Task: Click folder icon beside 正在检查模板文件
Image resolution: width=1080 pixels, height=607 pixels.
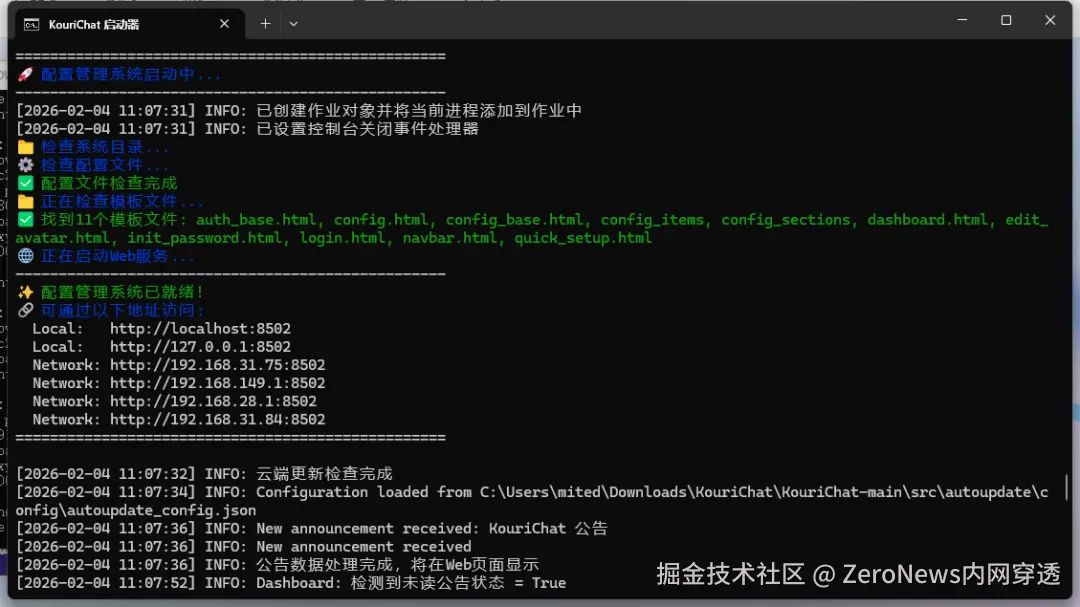Action: point(25,201)
